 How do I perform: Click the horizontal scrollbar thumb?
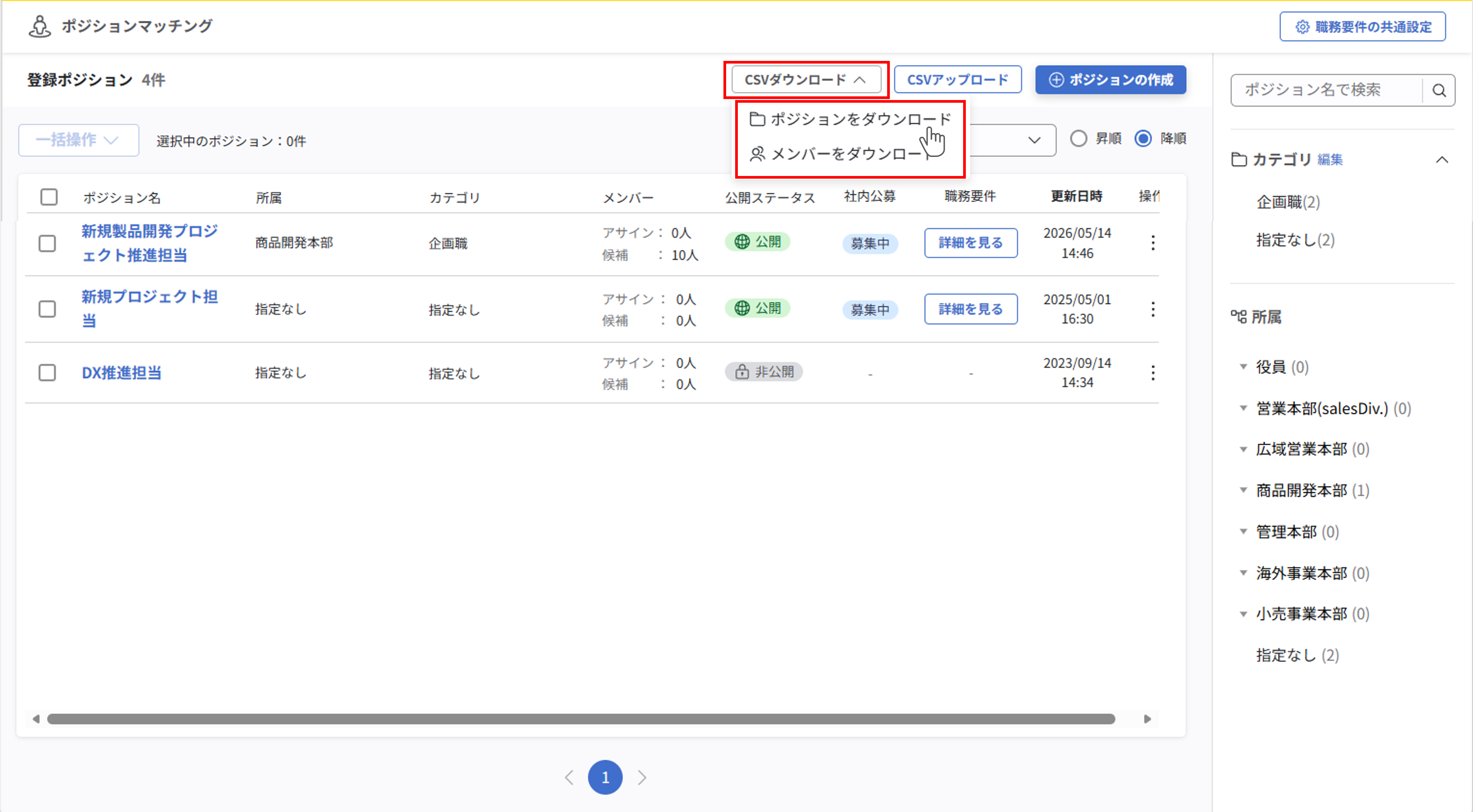pyautogui.click(x=581, y=719)
